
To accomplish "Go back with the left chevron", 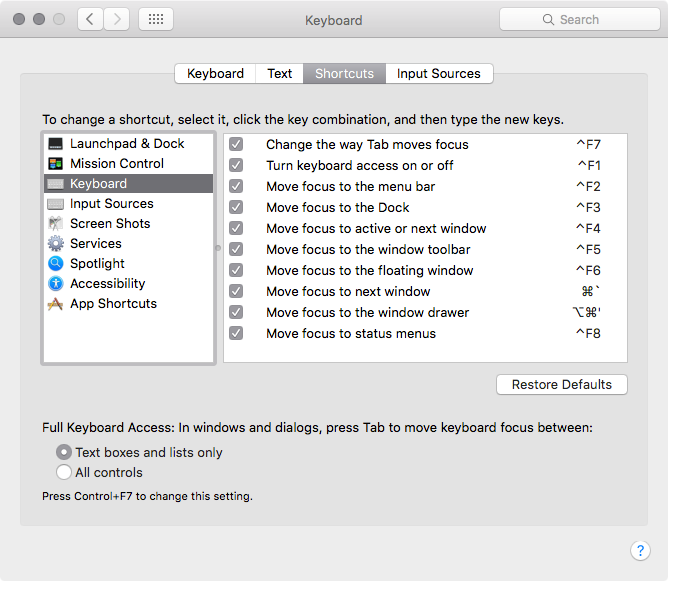I will [x=90, y=19].
